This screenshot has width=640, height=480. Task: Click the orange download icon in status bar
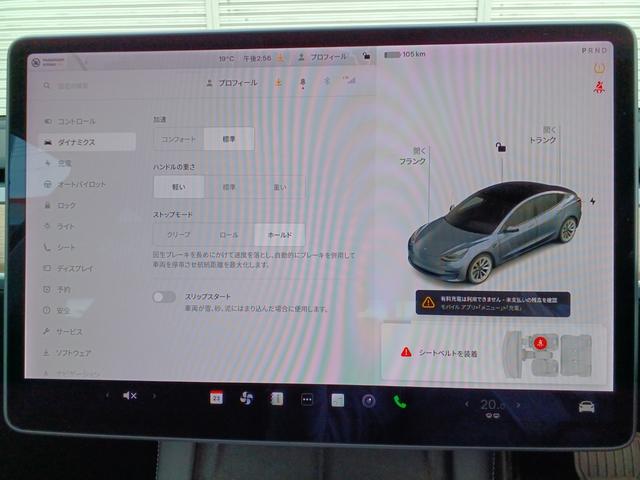click(280, 58)
